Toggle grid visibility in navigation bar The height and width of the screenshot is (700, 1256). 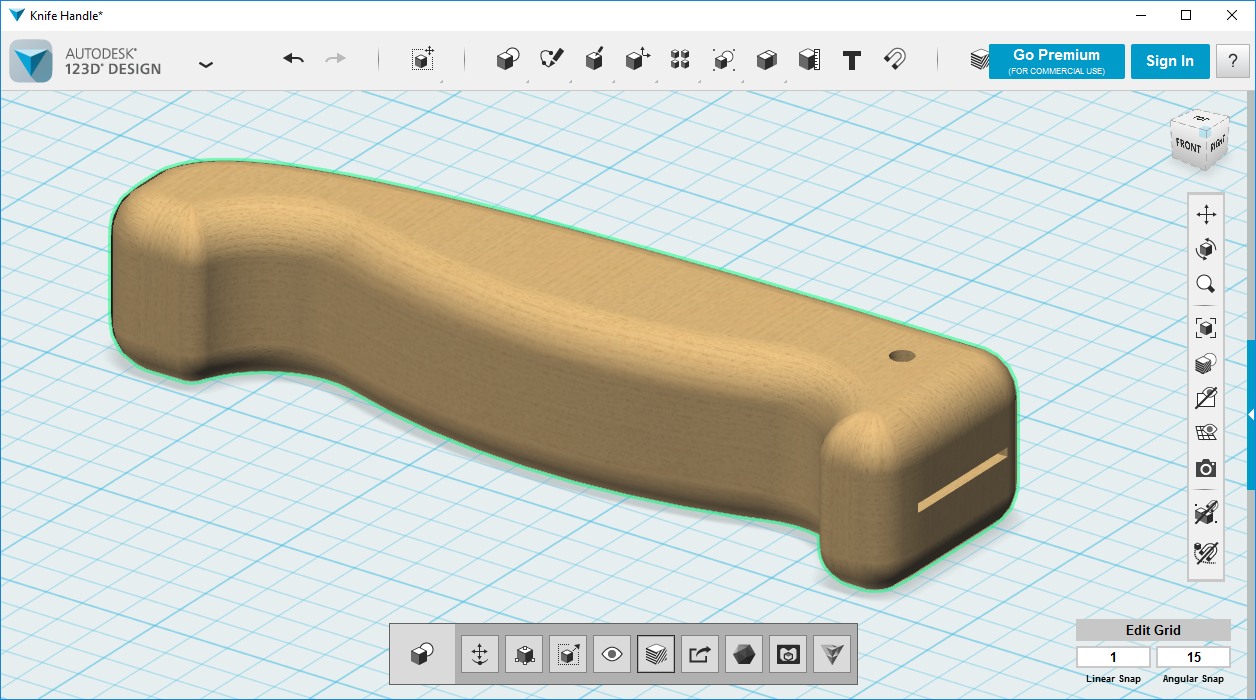pos(1206,433)
